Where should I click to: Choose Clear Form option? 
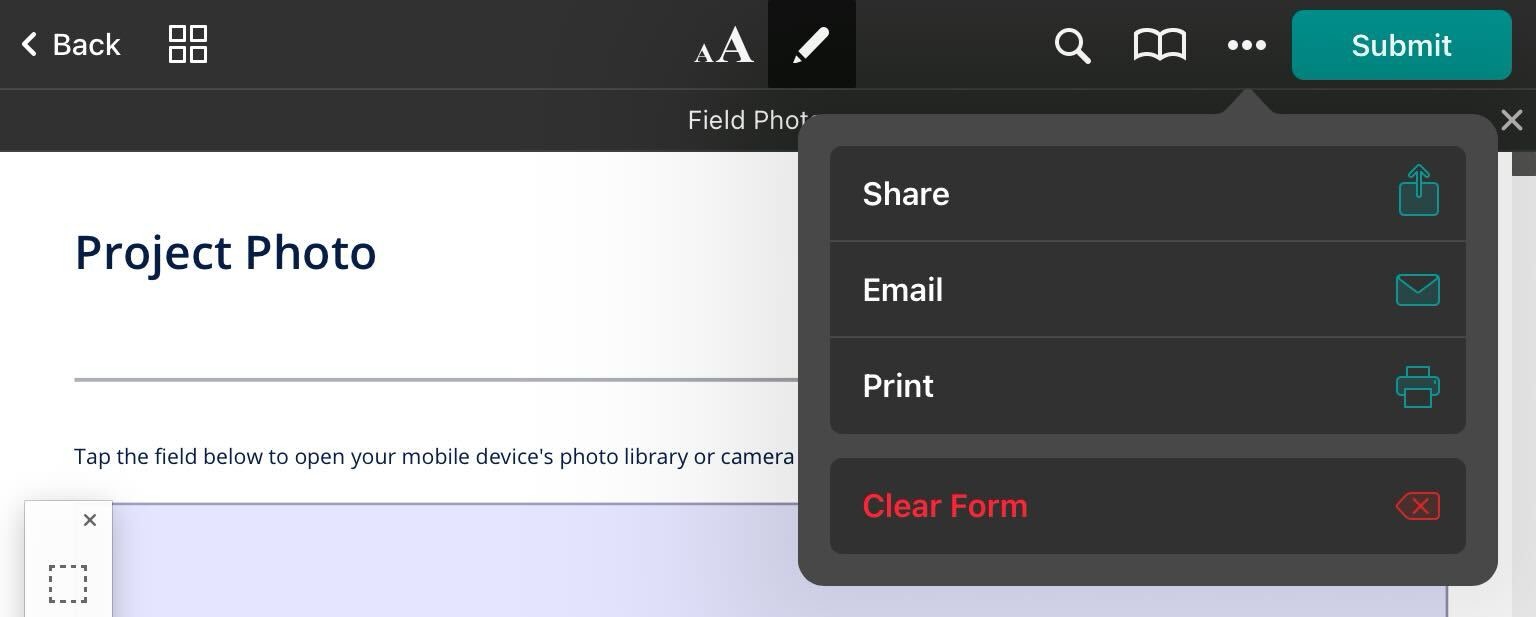click(945, 506)
